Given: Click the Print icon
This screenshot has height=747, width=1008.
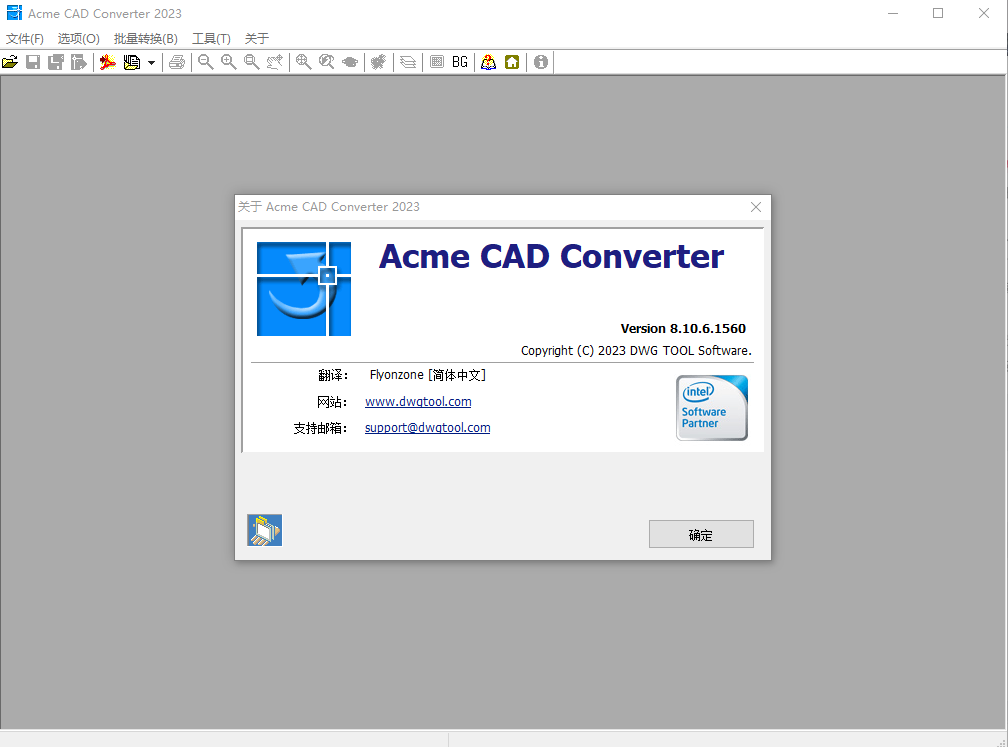Looking at the screenshot, I should click(x=177, y=62).
